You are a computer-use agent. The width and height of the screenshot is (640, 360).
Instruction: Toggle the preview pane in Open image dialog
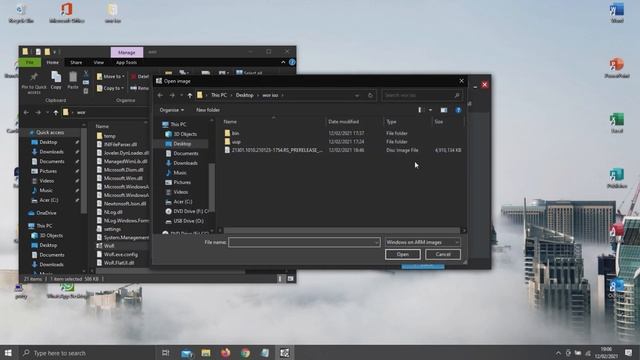point(444,110)
